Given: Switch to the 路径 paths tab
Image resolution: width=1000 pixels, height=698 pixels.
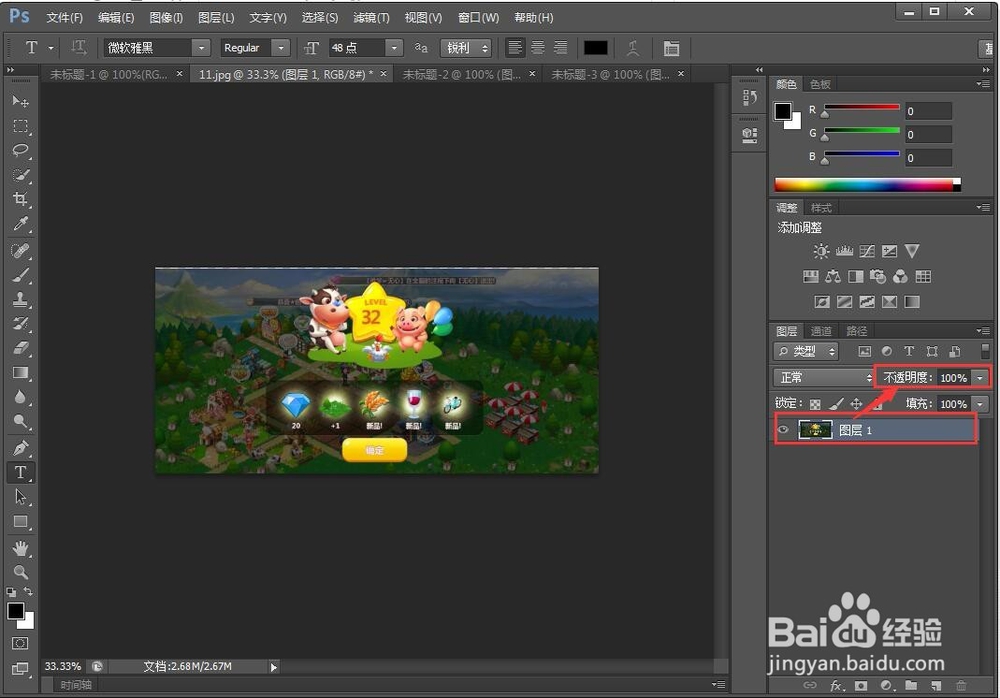Looking at the screenshot, I should click(x=857, y=330).
